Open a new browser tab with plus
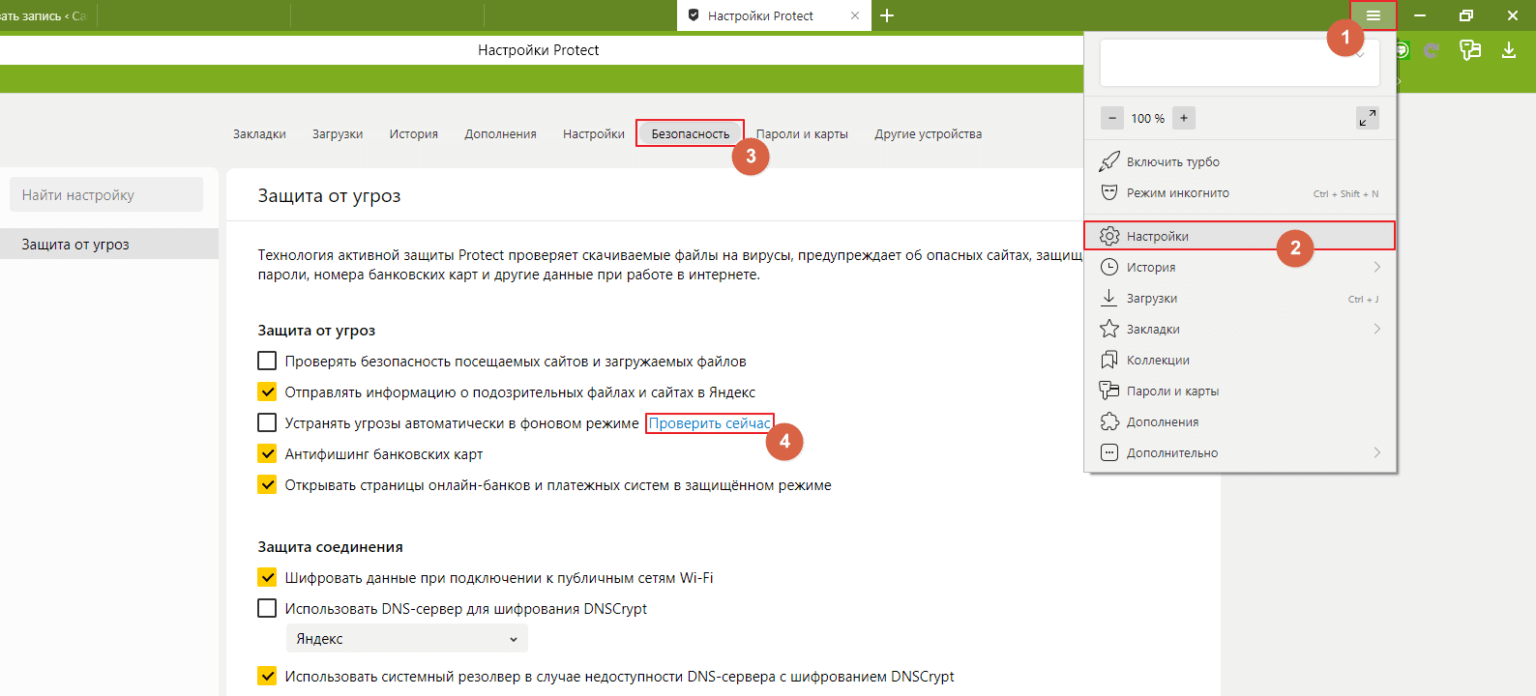The width and height of the screenshot is (1536, 696). tap(887, 16)
